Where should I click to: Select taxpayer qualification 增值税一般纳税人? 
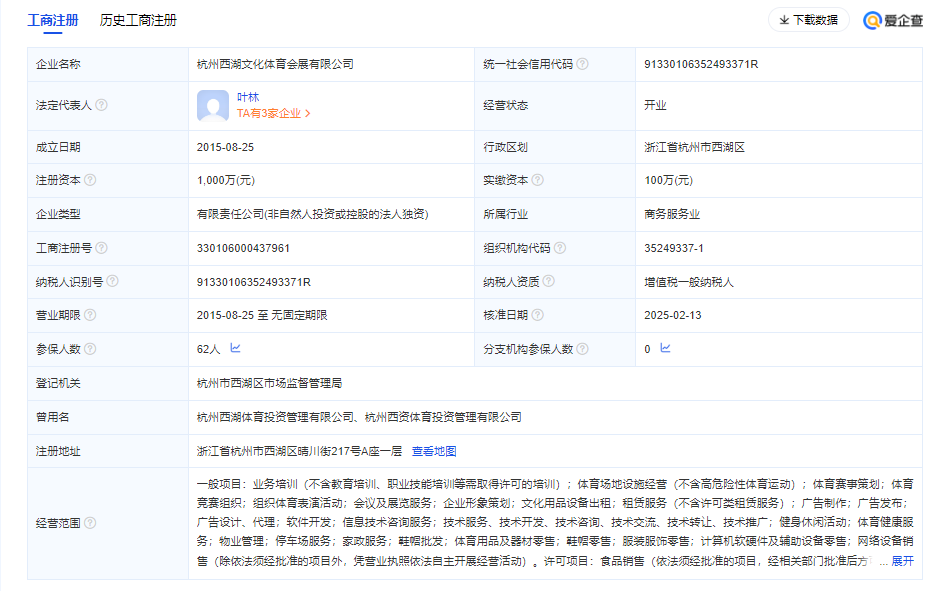(689, 282)
